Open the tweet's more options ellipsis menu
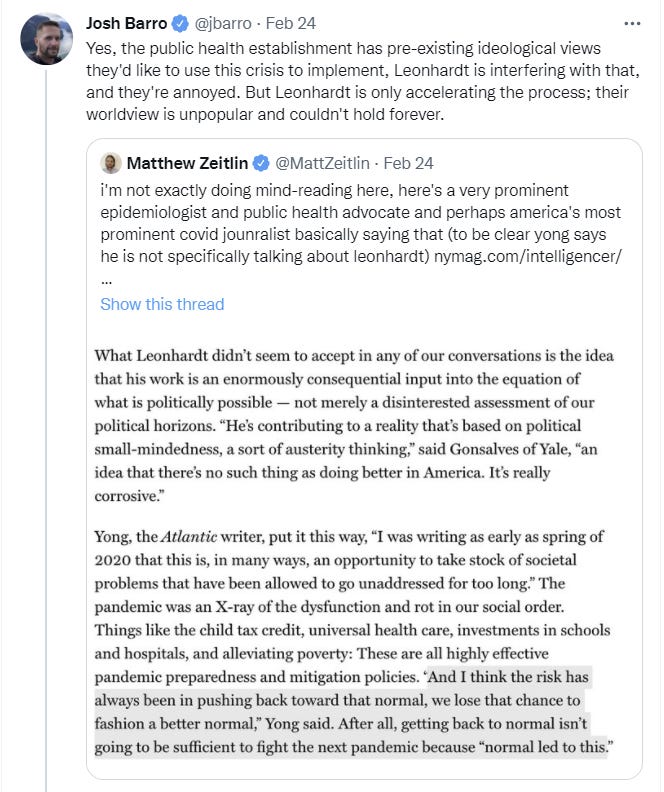664x792 pixels. [632, 22]
